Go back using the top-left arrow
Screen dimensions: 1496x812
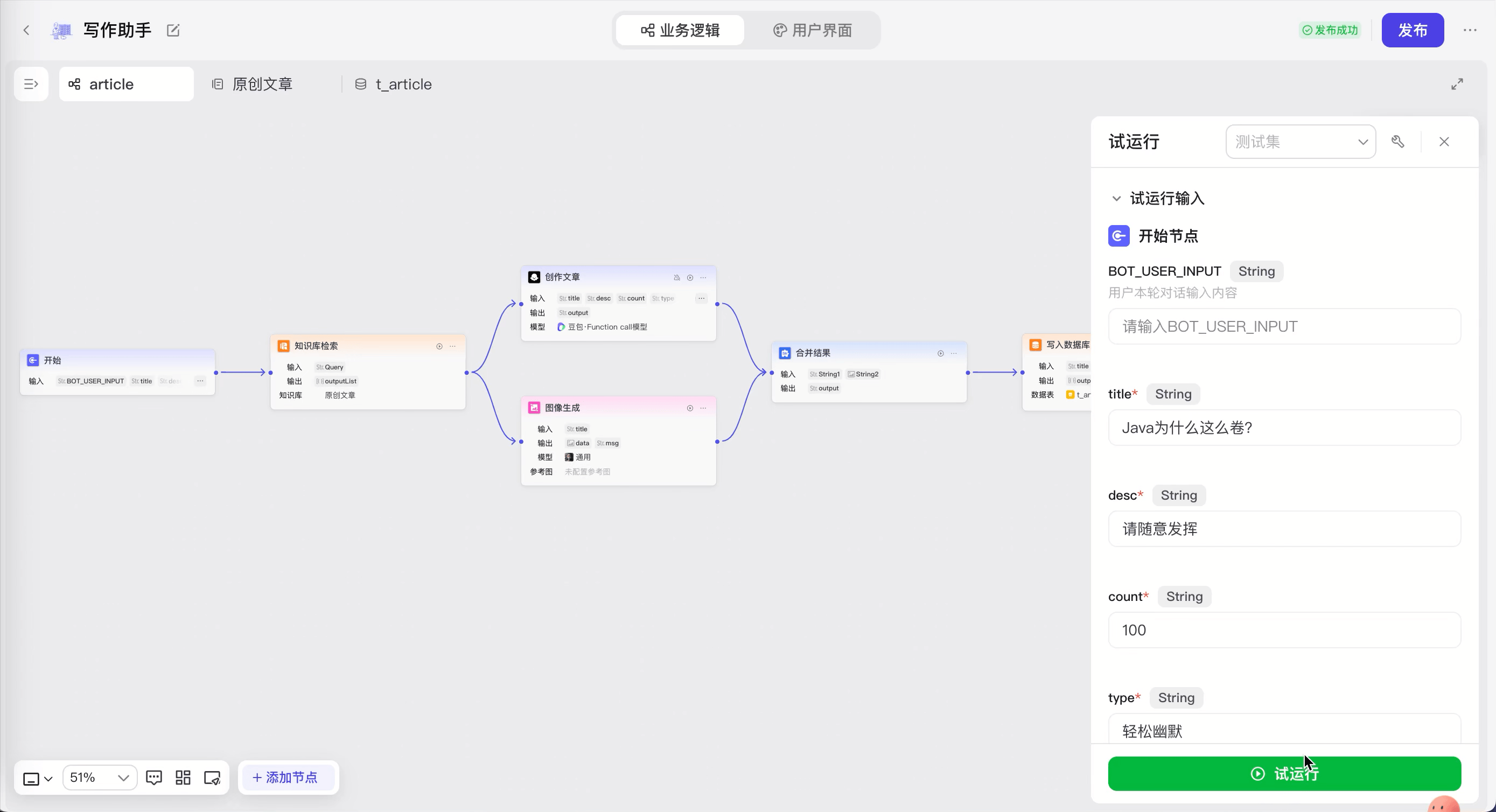click(26, 30)
